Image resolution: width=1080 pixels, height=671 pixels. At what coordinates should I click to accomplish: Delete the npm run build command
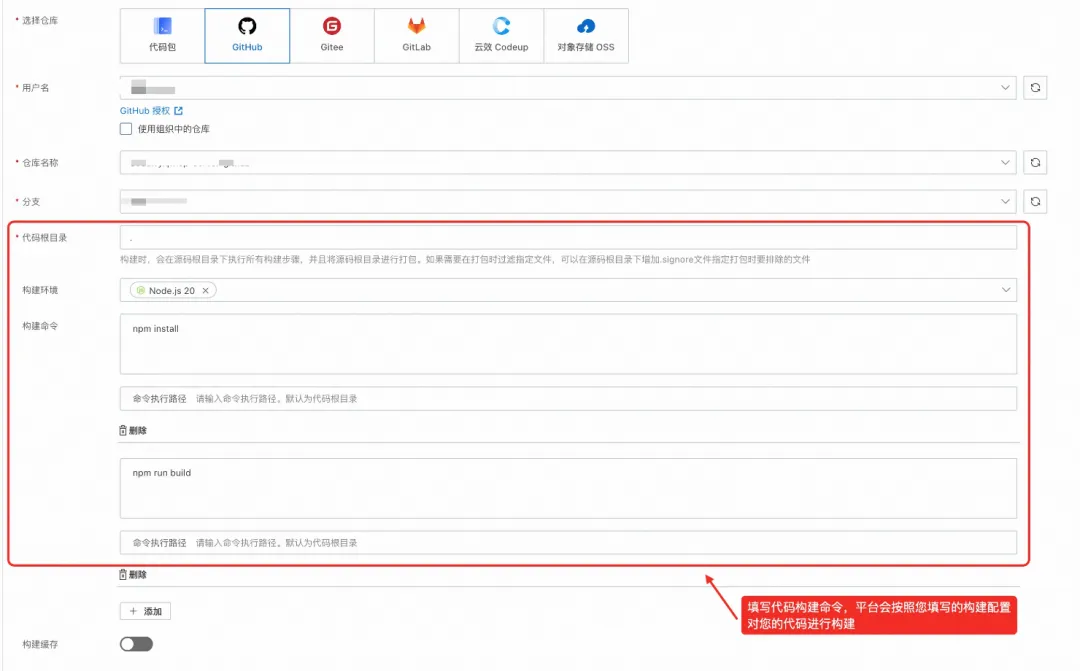pos(133,575)
